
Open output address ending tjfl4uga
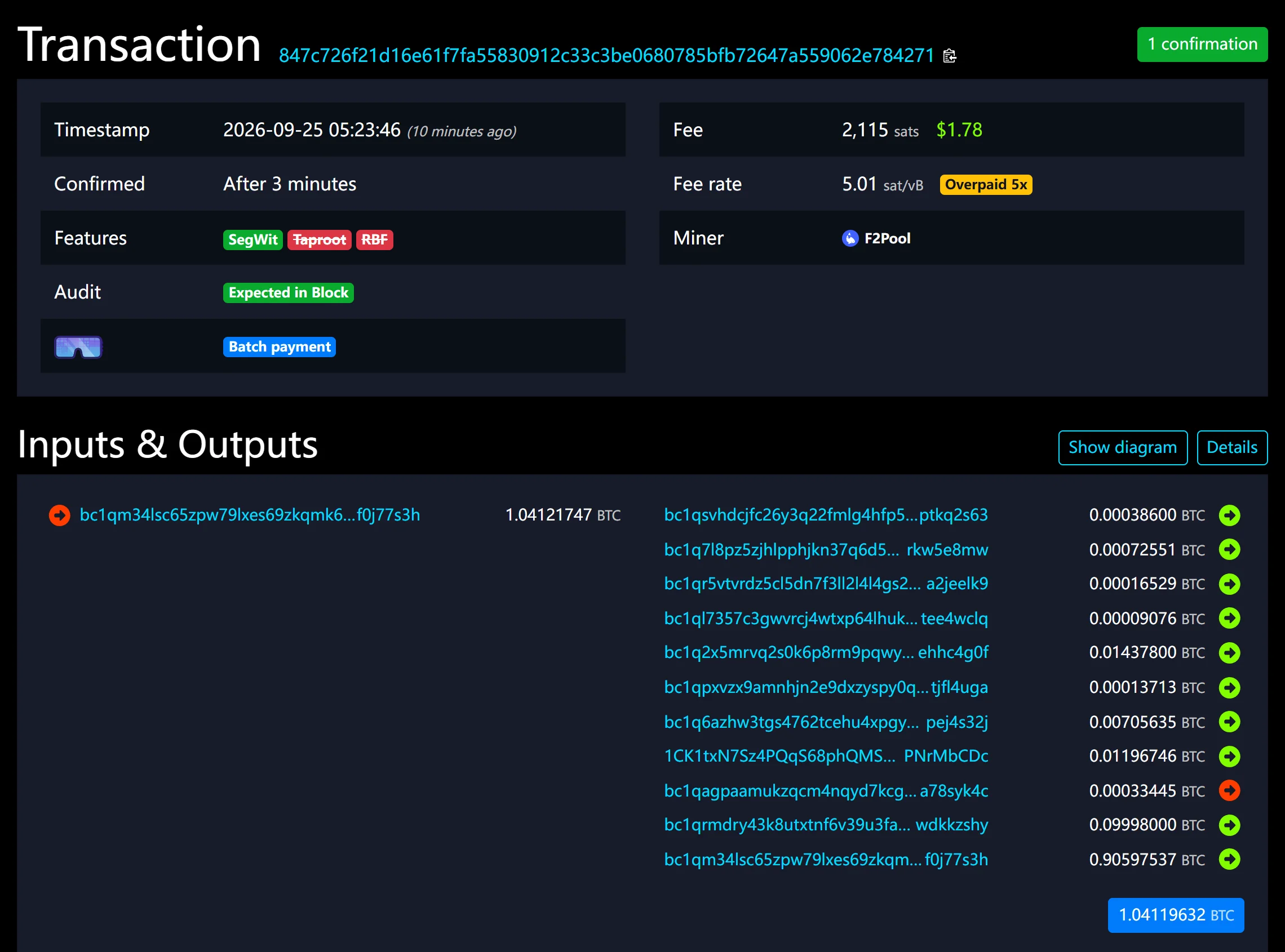[826, 687]
